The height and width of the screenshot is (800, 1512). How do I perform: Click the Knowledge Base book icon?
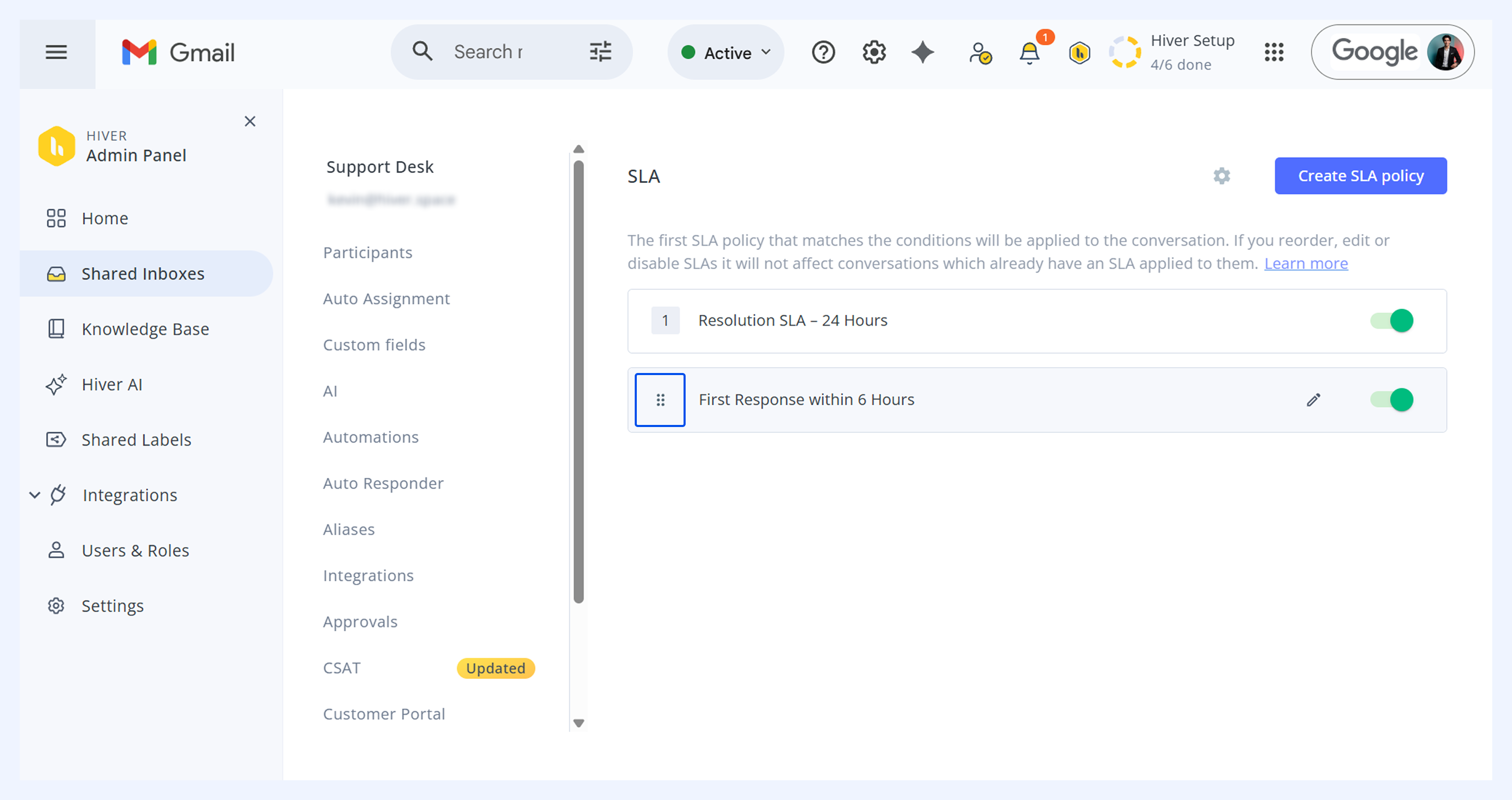click(x=56, y=329)
